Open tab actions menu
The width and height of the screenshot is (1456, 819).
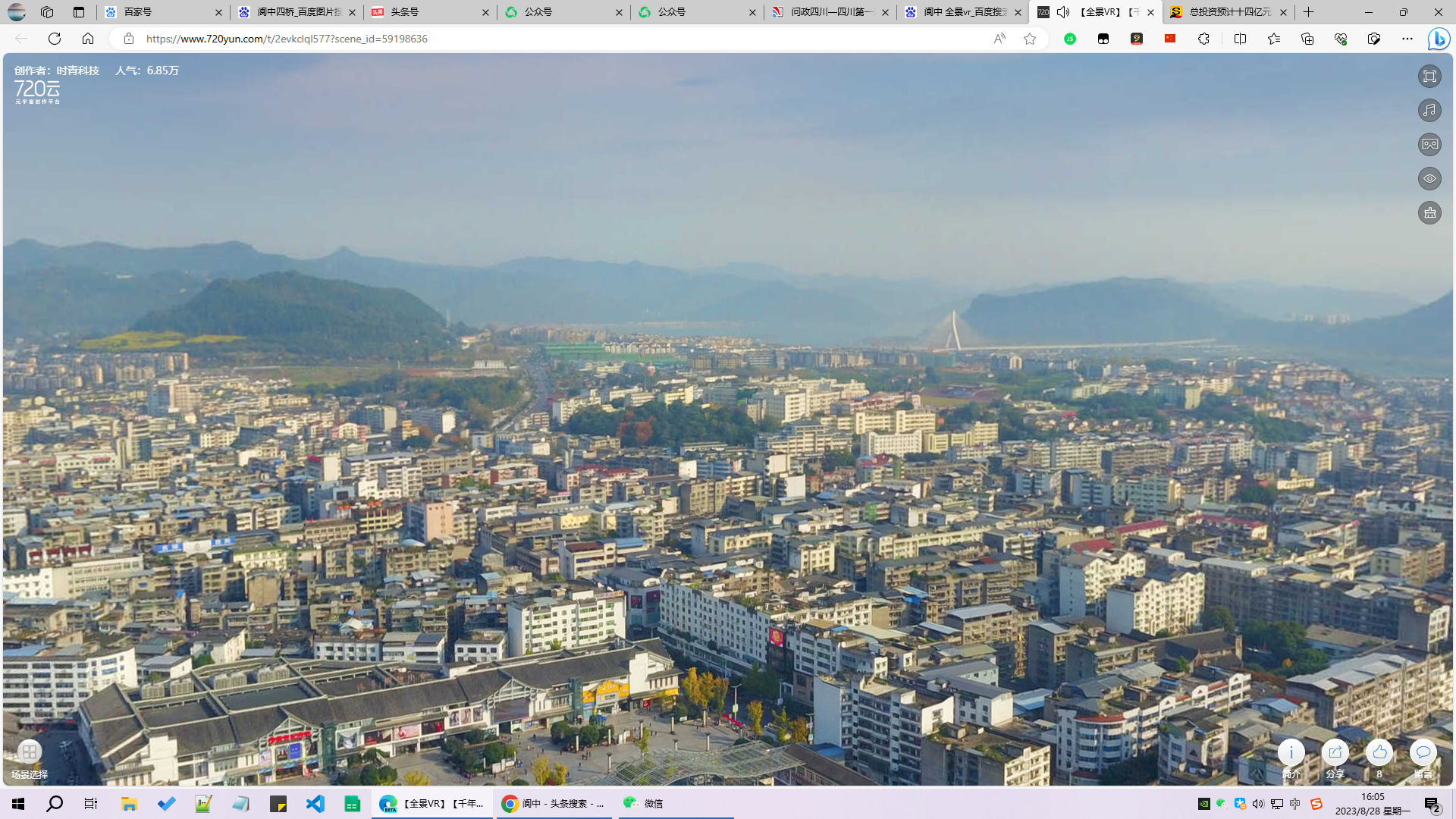[79, 12]
